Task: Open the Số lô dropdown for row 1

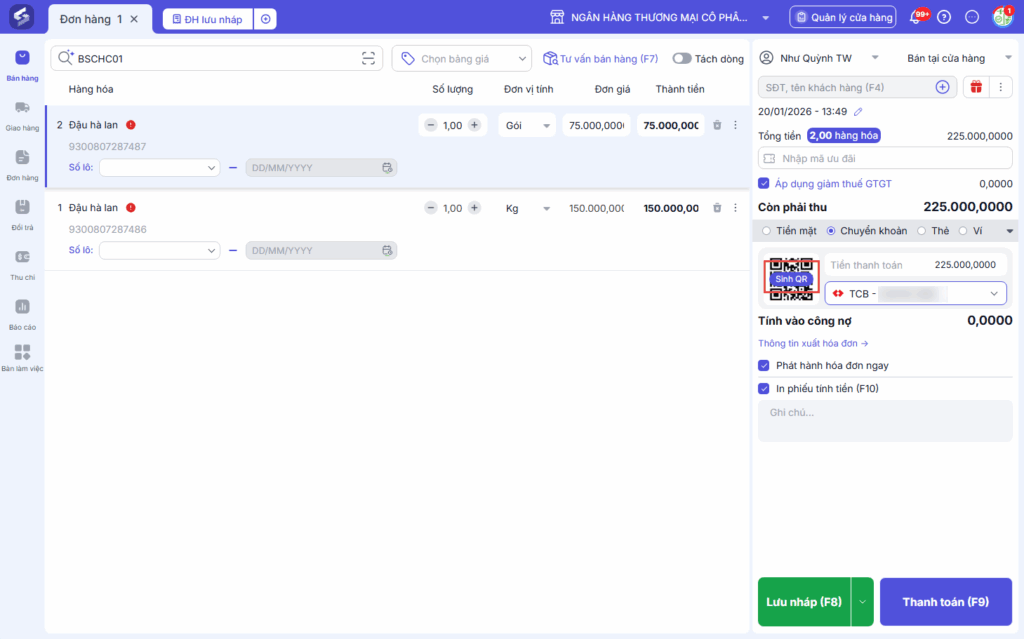Action: [x=159, y=250]
